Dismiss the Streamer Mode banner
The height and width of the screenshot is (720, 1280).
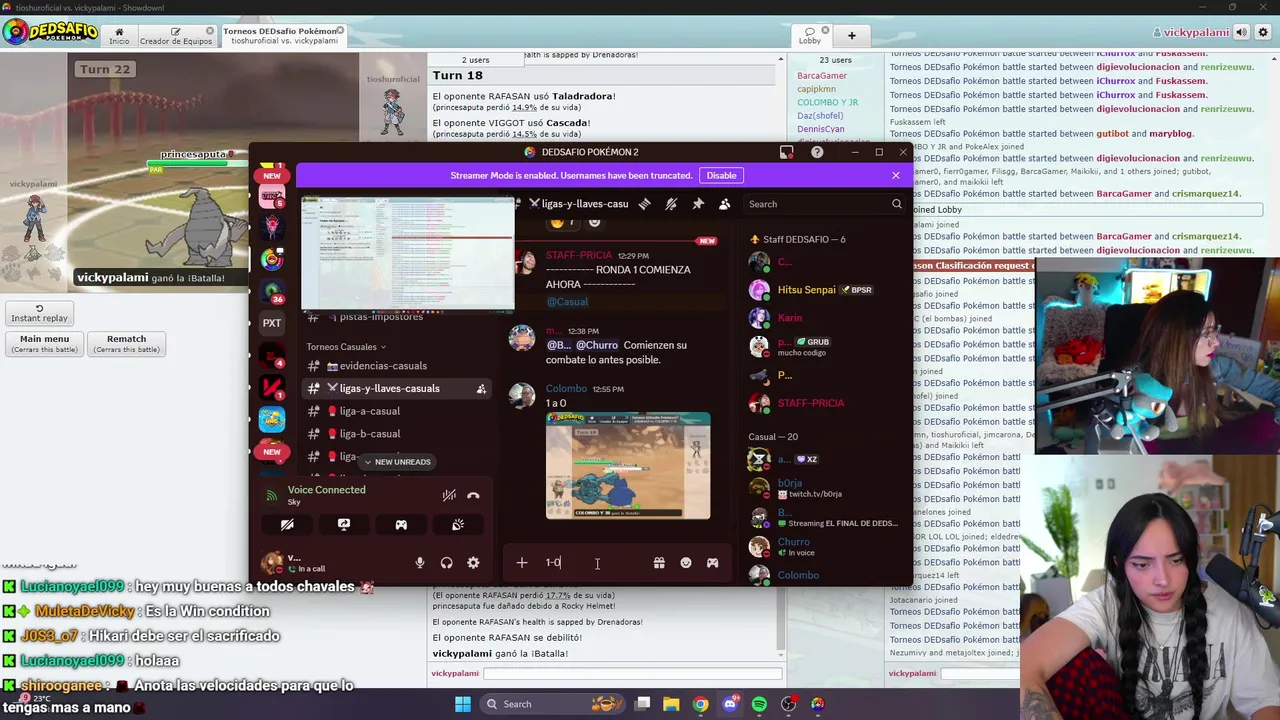click(895, 175)
